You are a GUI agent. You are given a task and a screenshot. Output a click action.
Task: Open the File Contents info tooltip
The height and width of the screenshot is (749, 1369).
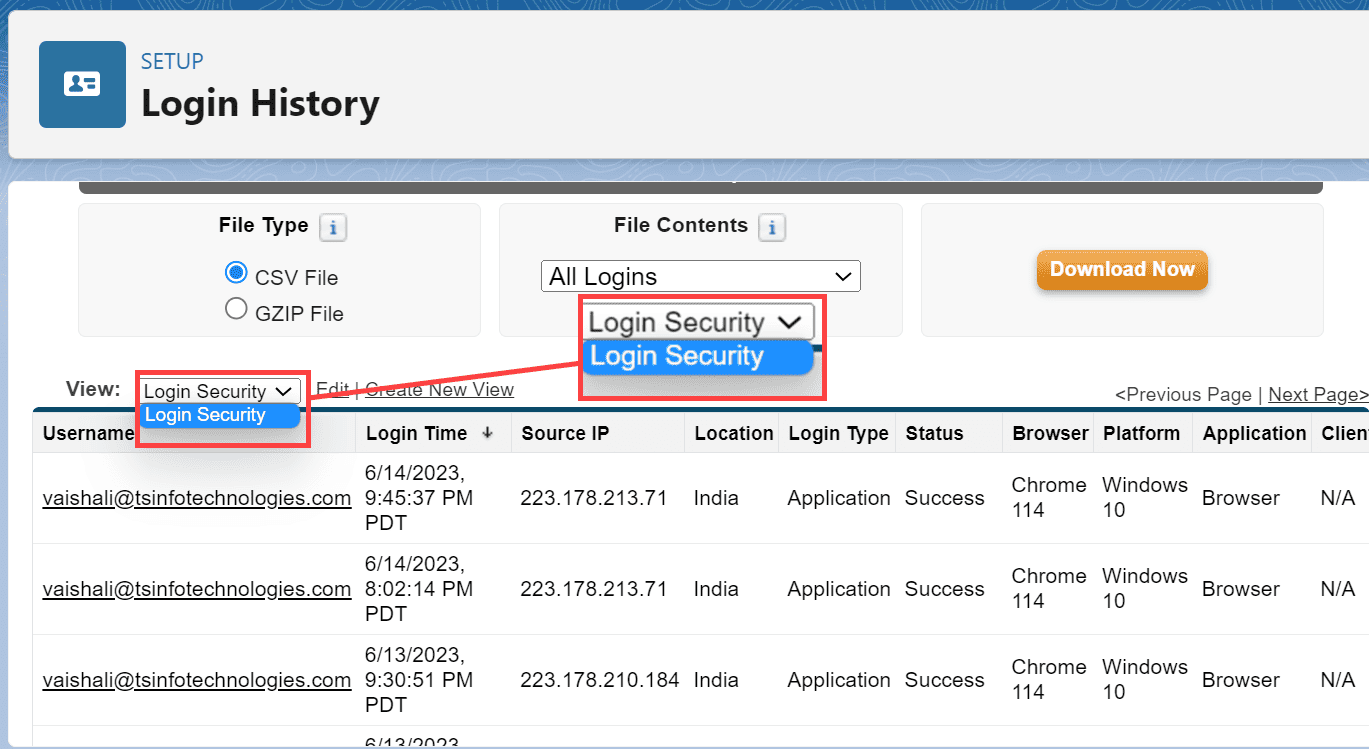coord(771,227)
